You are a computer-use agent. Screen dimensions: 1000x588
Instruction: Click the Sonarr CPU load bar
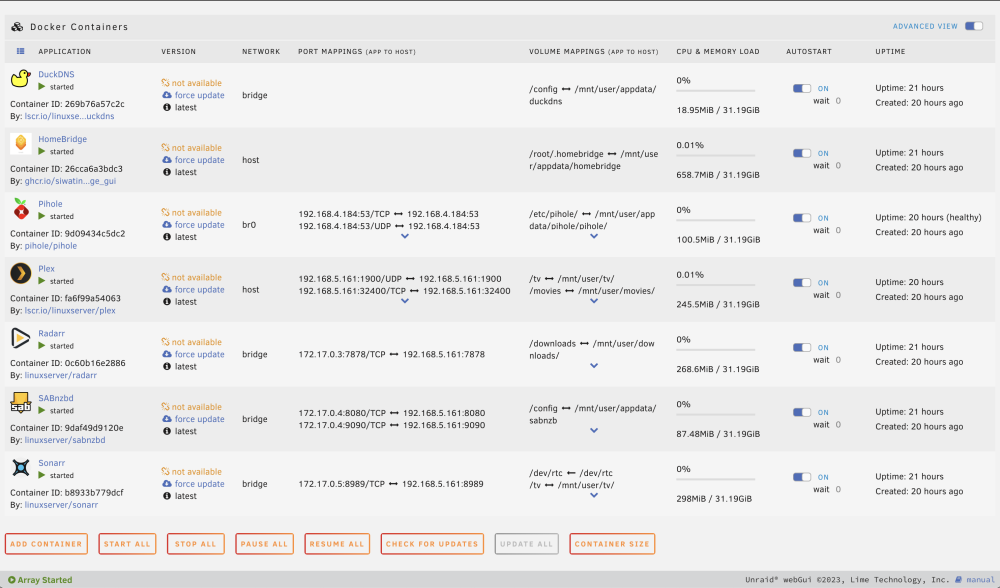716,480
